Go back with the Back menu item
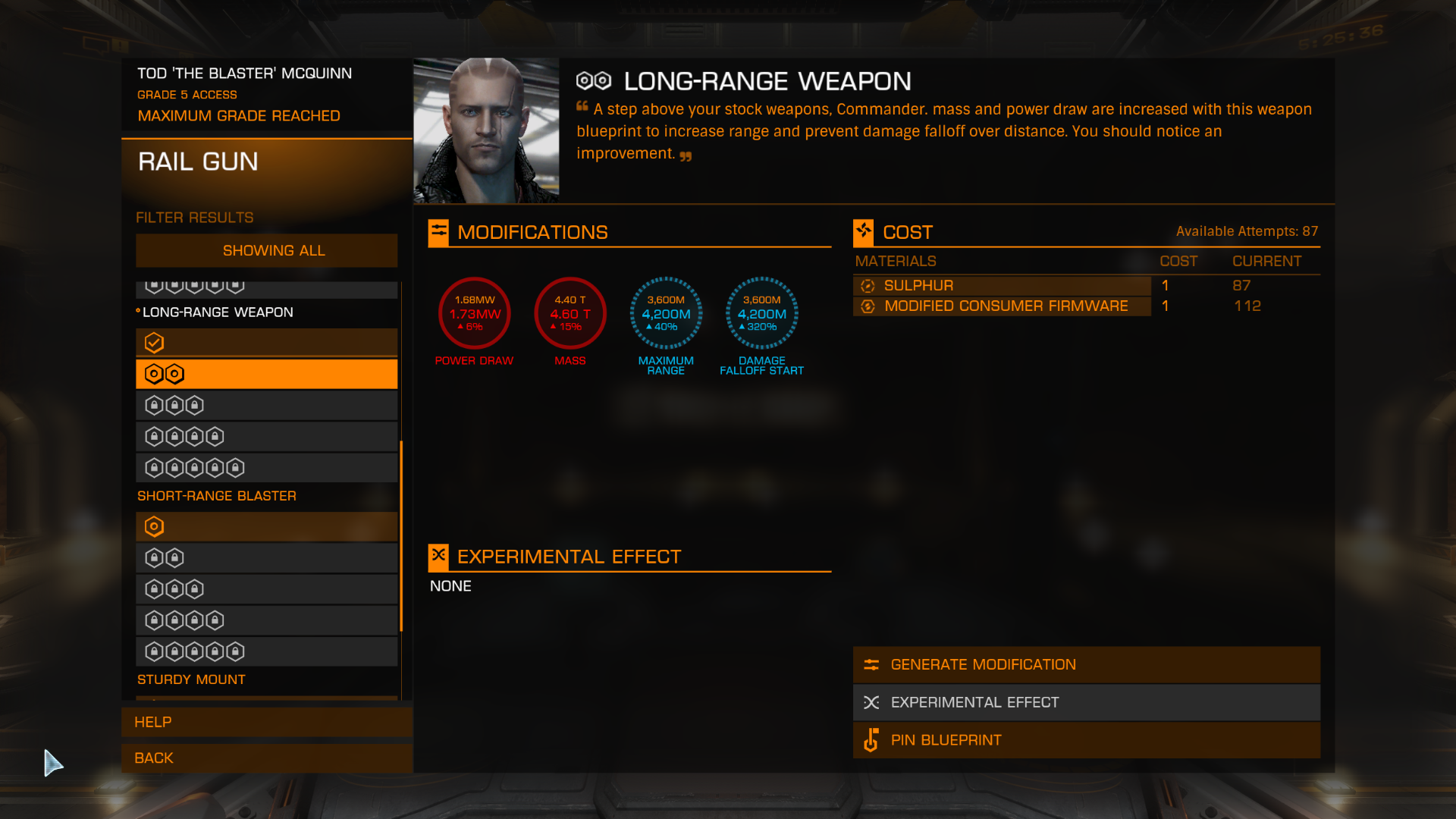 pos(267,758)
